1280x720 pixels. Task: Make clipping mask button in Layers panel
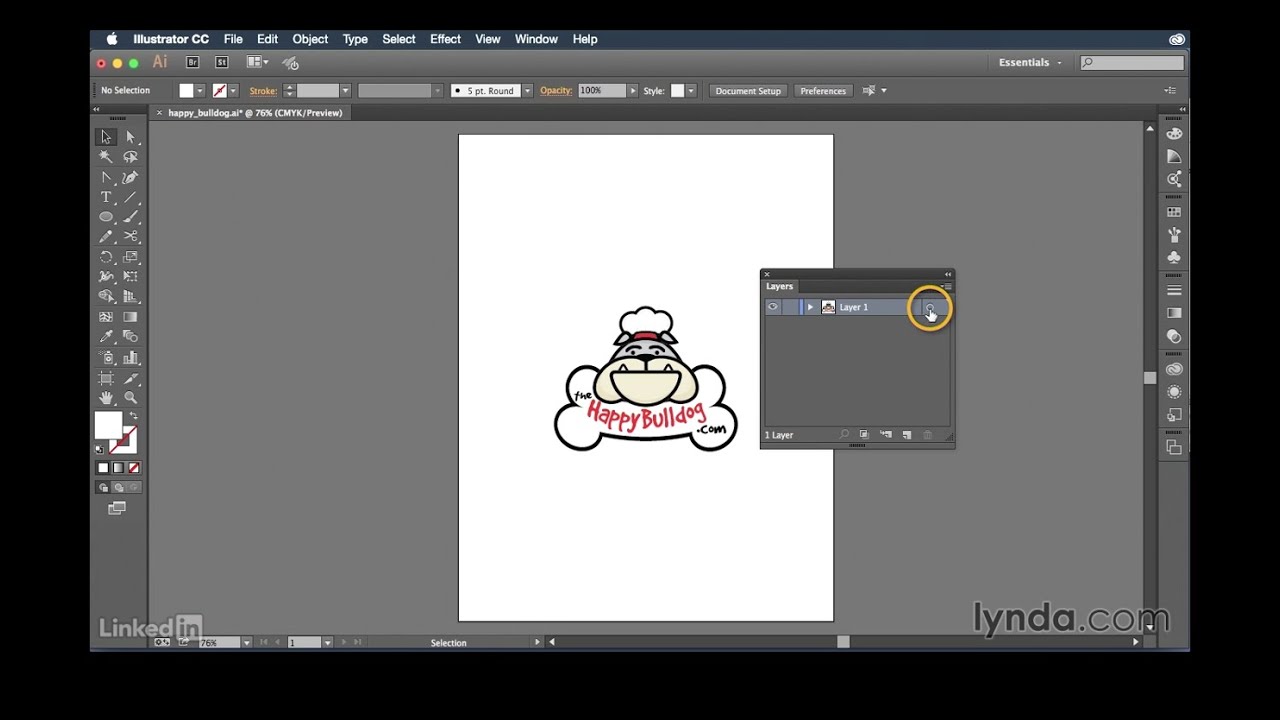(864, 435)
